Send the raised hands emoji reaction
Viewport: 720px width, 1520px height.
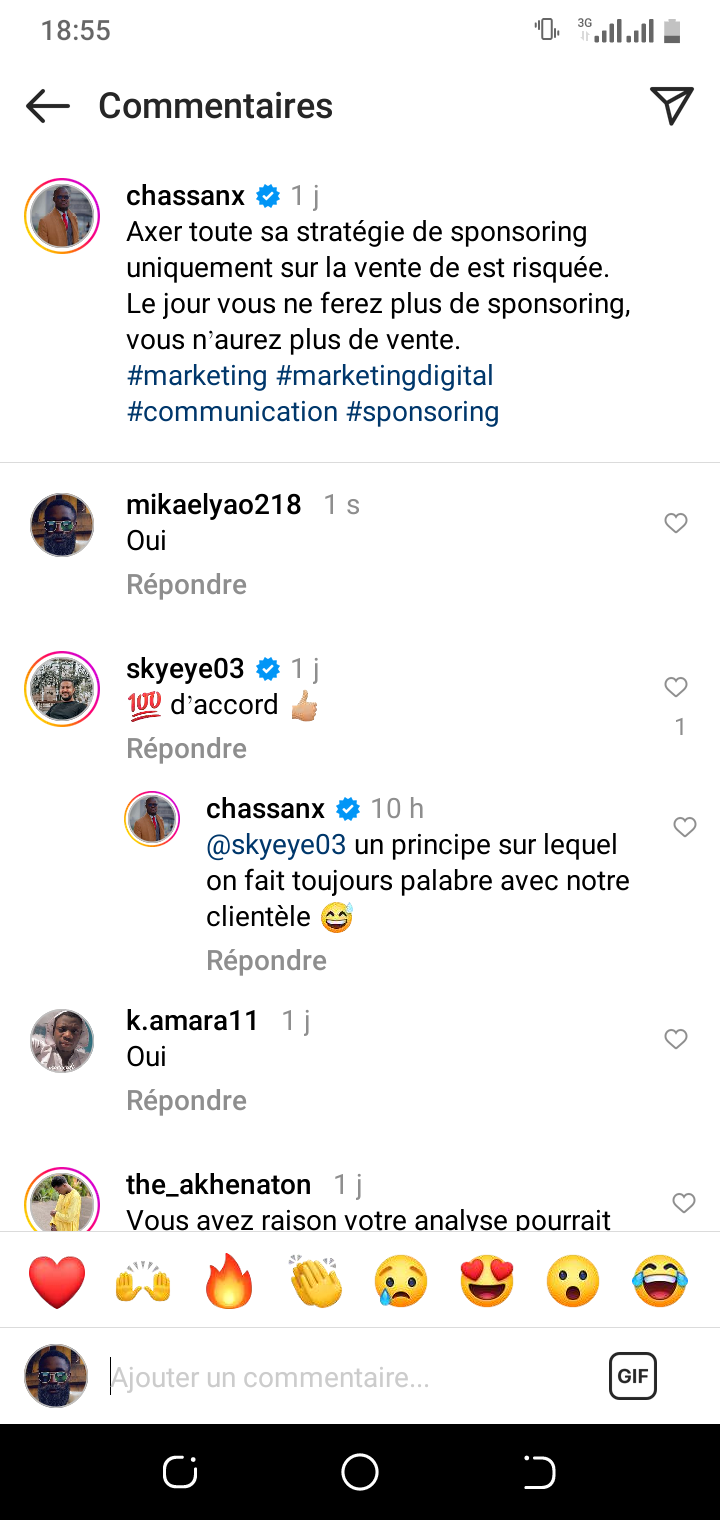pos(143,1281)
